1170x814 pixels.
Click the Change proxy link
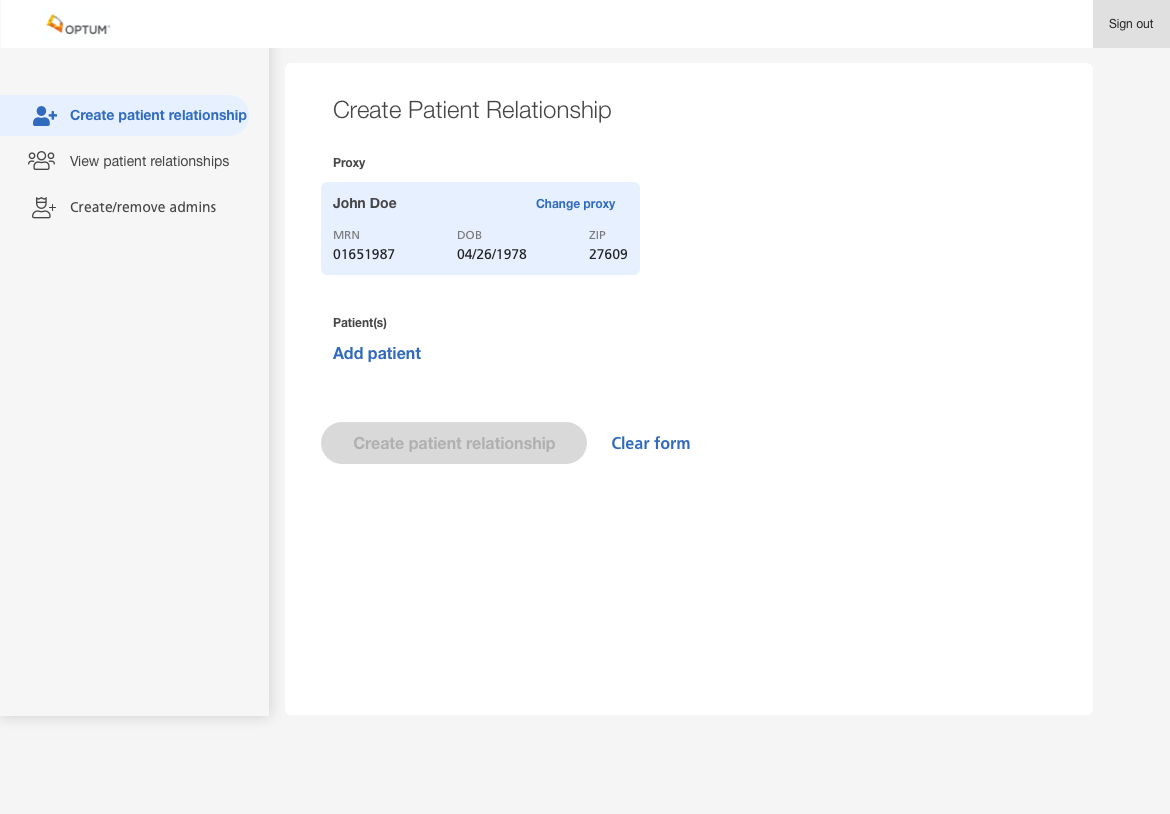pos(575,204)
